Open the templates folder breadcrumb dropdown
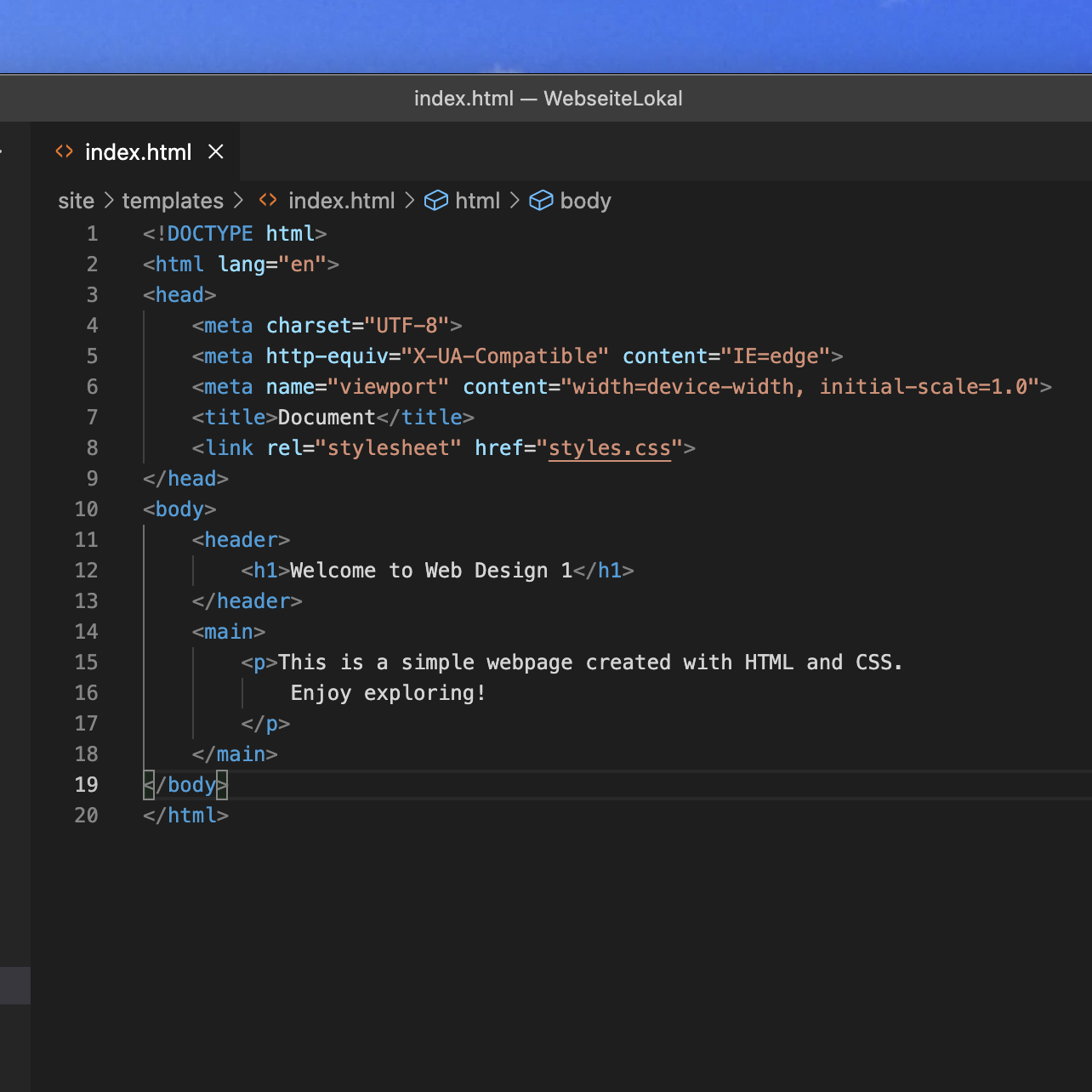Screen dimensions: 1092x1092 point(173,201)
